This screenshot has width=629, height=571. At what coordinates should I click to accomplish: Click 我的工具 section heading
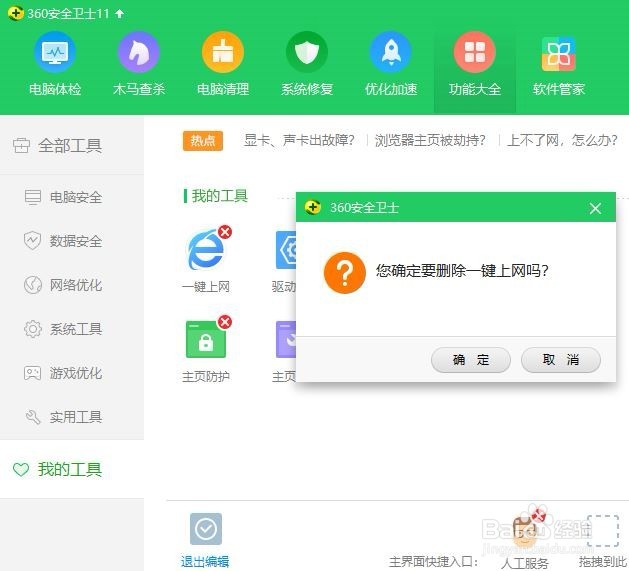point(219,196)
